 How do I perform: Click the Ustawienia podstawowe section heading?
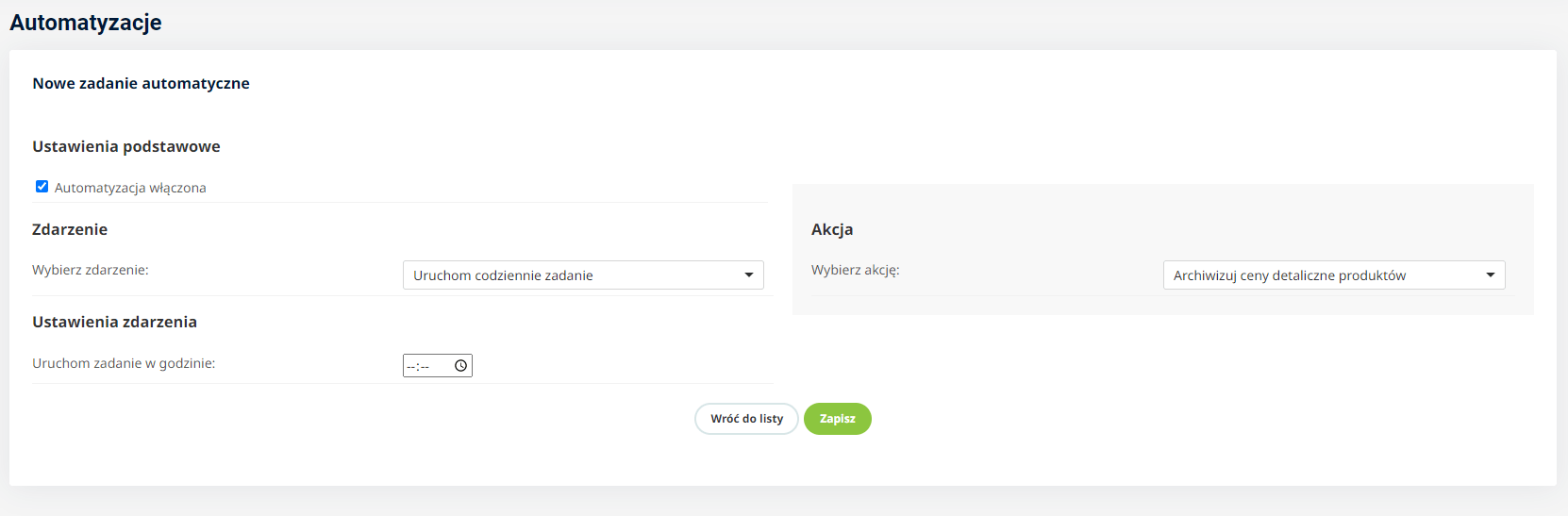pos(126,146)
